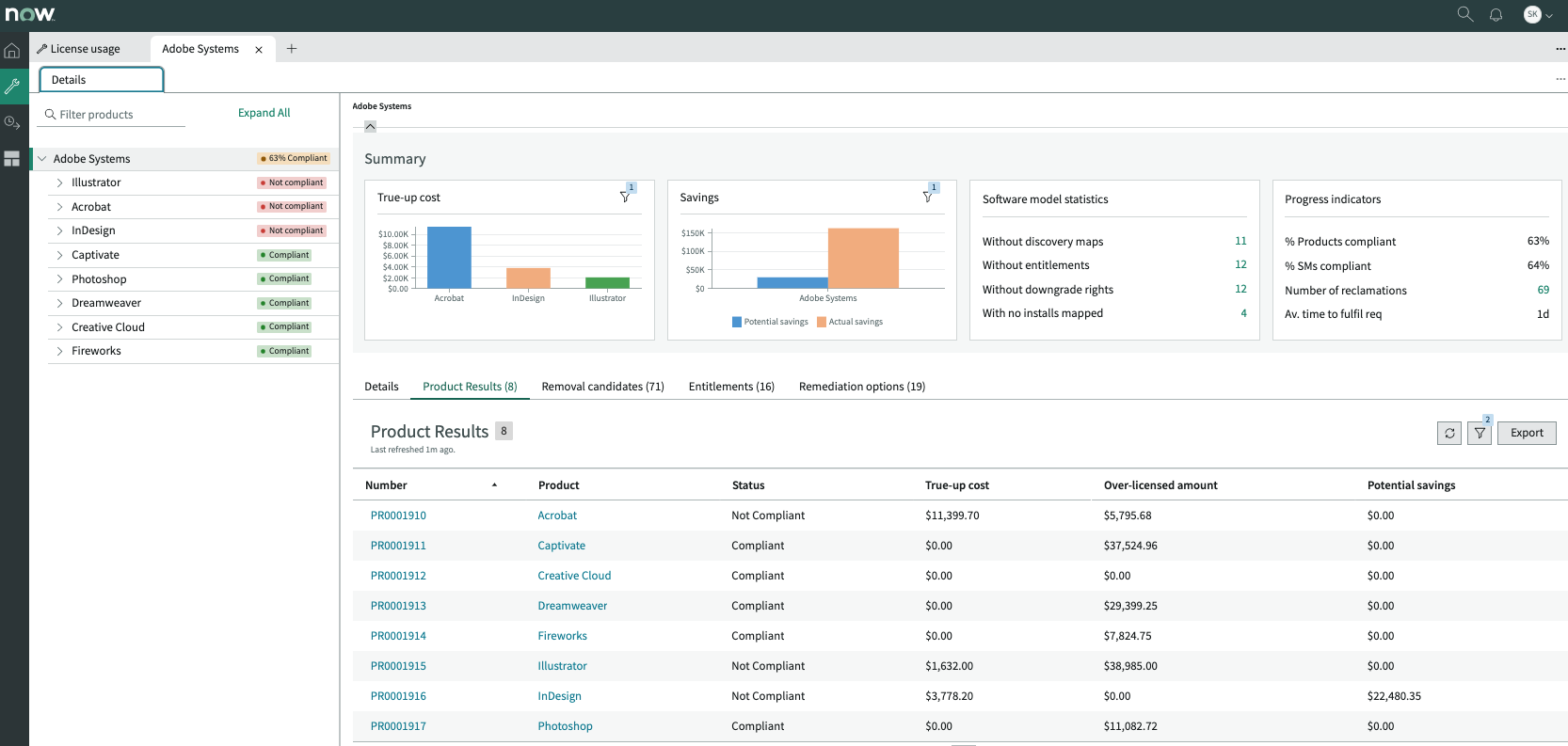Image resolution: width=1568 pixels, height=746 pixels.
Task: Click the ServiceNow 'now' logo
Action: (30, 14)
